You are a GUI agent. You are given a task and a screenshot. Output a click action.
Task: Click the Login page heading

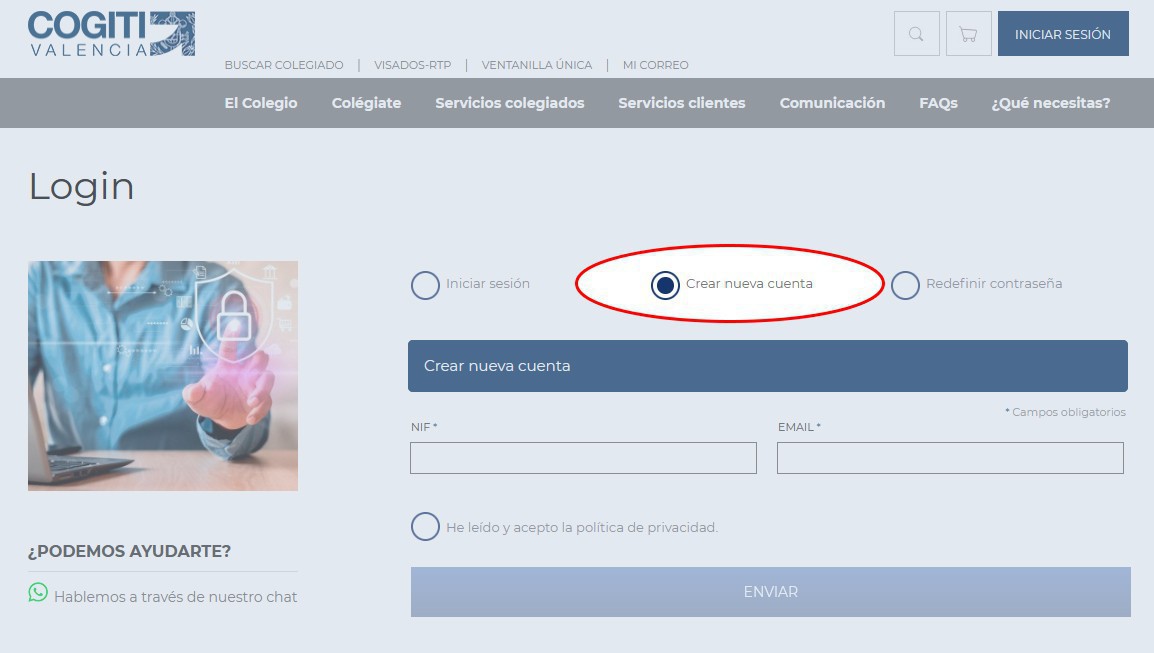(x=82, y=186)
